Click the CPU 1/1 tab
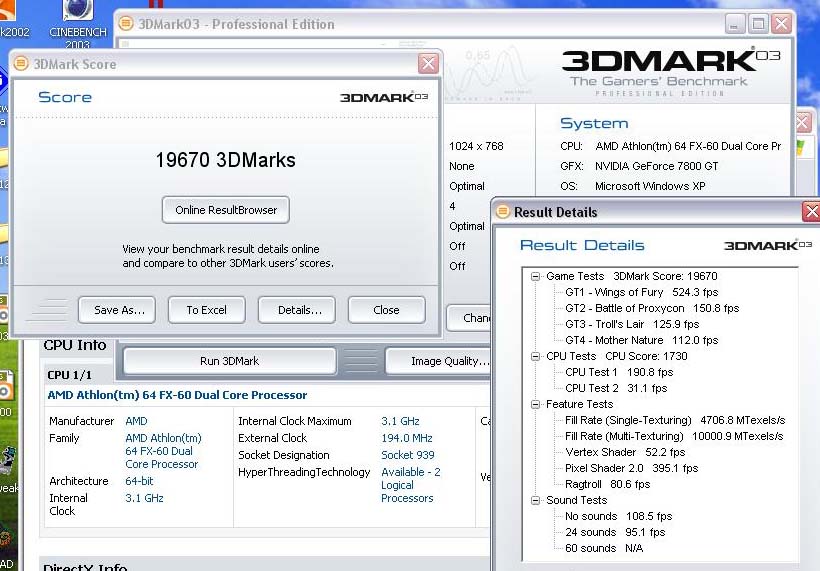Viewport: 820px width, 571px height. 69,375
